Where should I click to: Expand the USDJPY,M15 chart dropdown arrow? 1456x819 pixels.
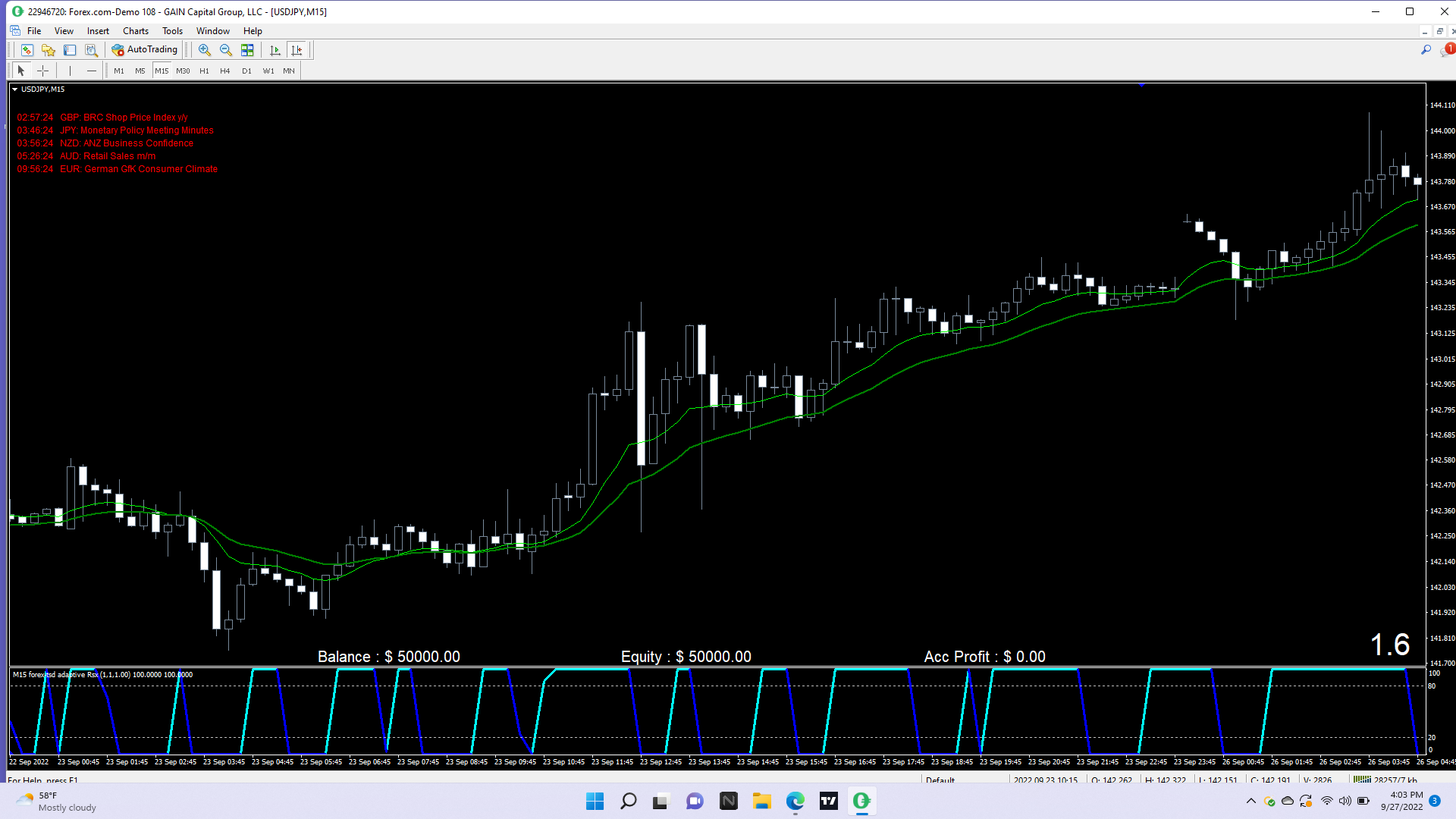14,89
